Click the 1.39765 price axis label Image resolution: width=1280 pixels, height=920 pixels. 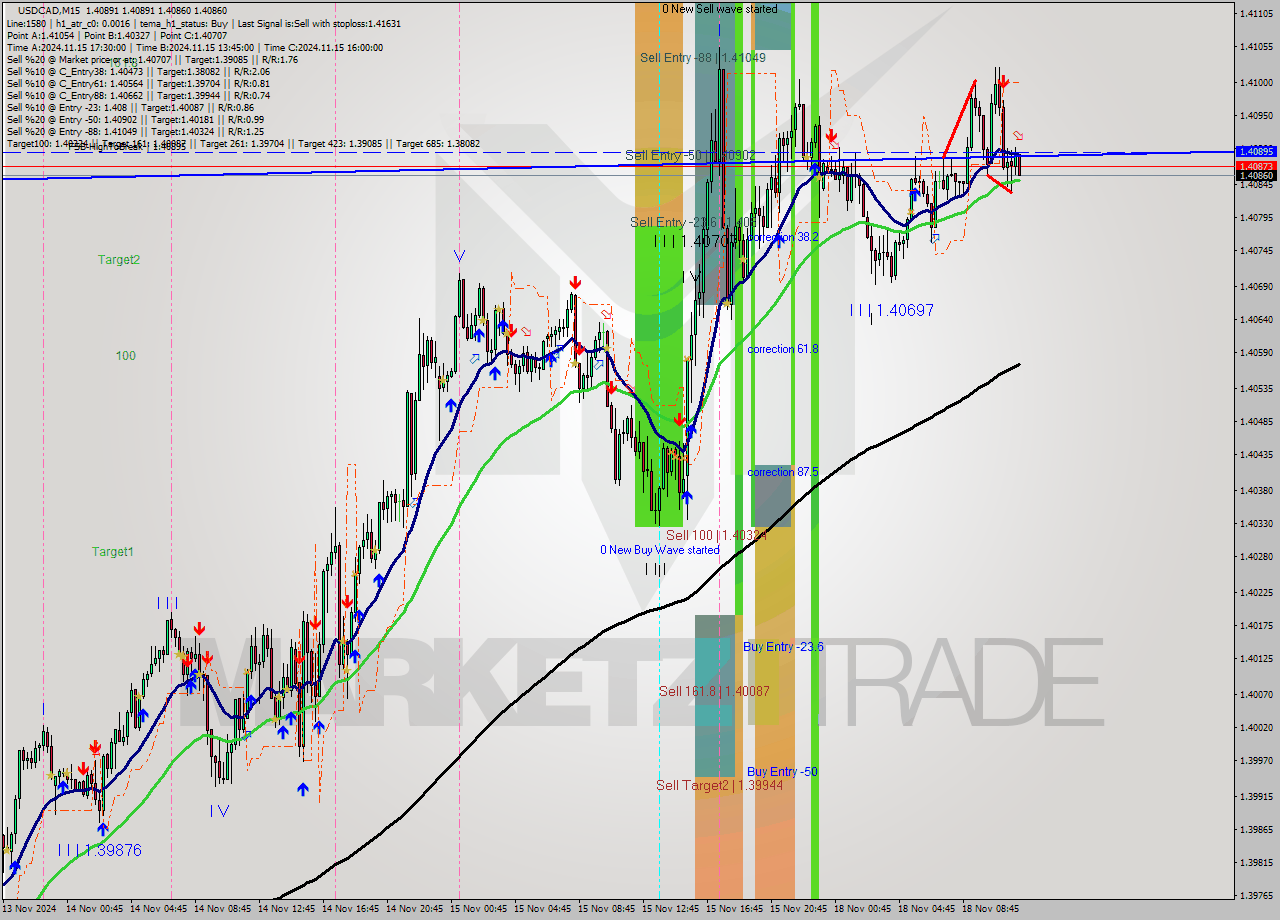[1256, 896]
